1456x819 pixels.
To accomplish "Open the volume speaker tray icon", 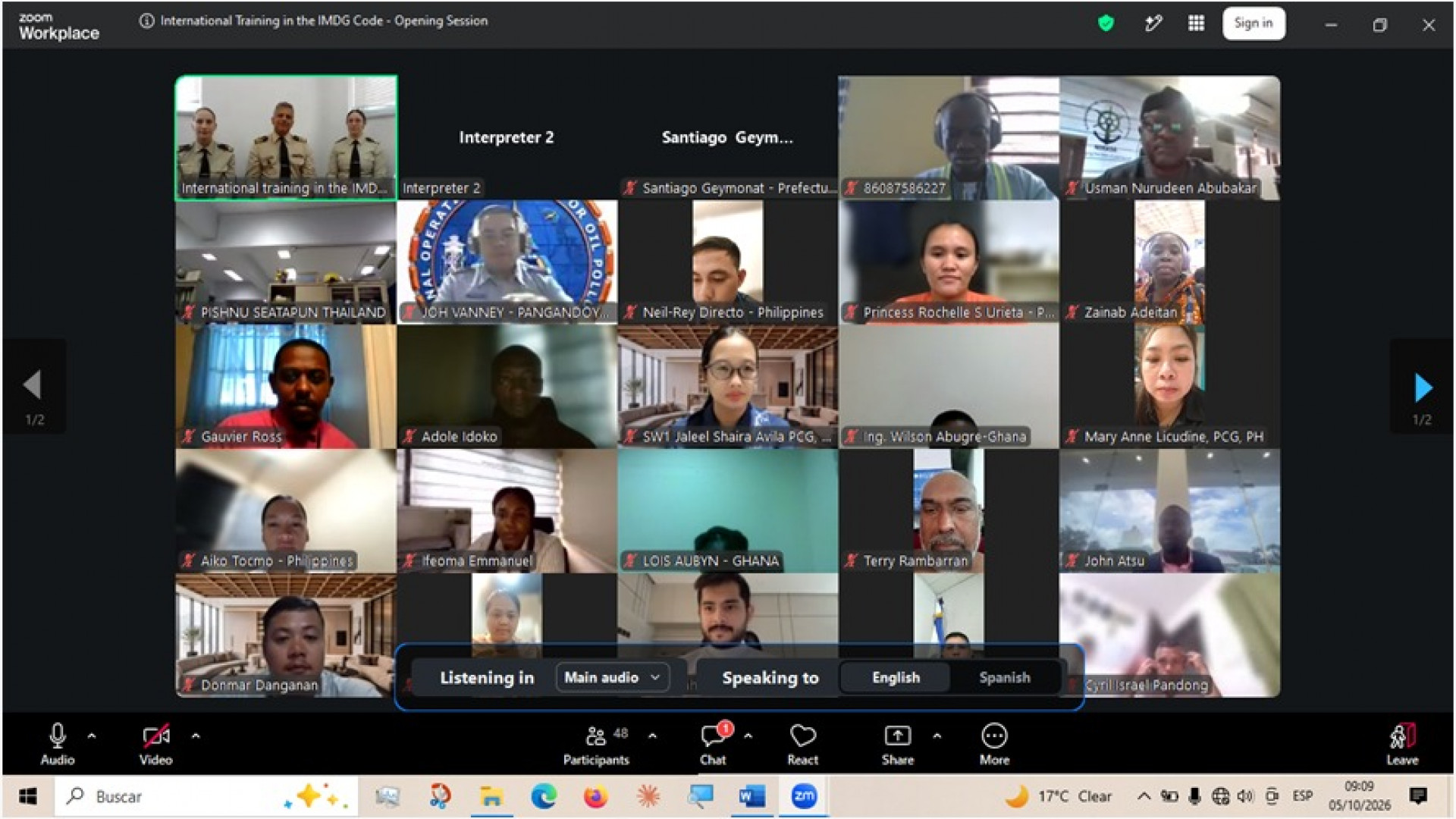I will [1245, 795].
